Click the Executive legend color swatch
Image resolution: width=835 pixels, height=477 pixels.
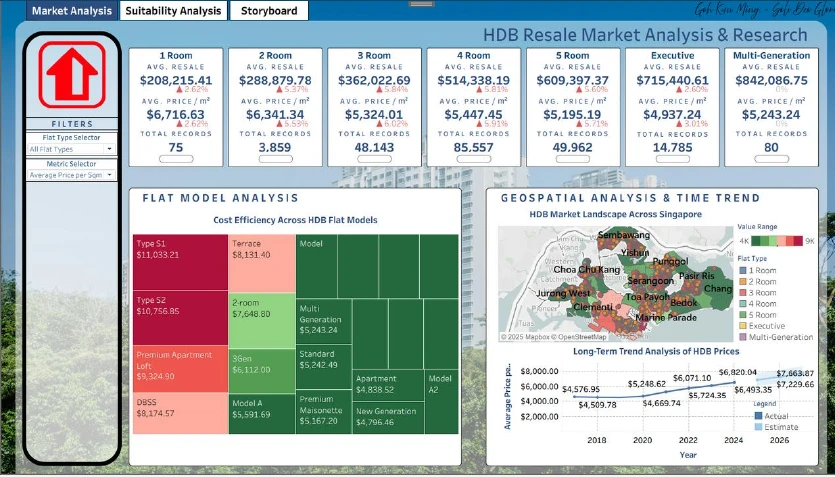pyautogui.click(x=743, y=326)
